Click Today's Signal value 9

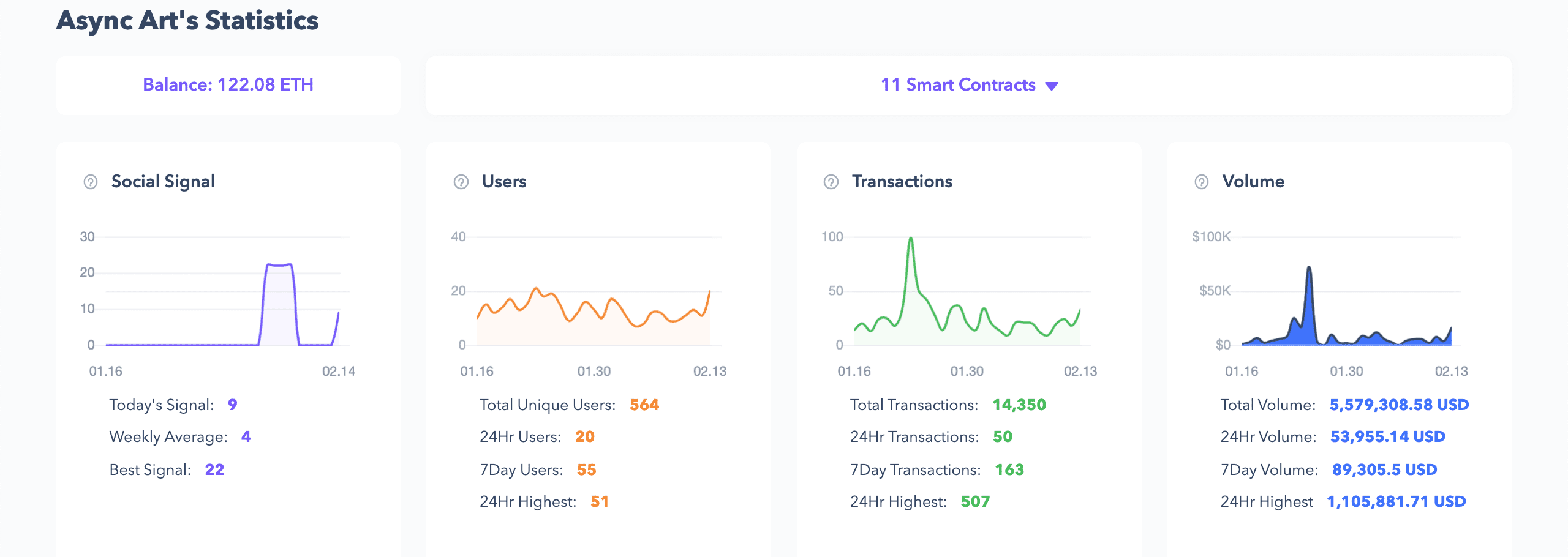(x=233, y=405)
